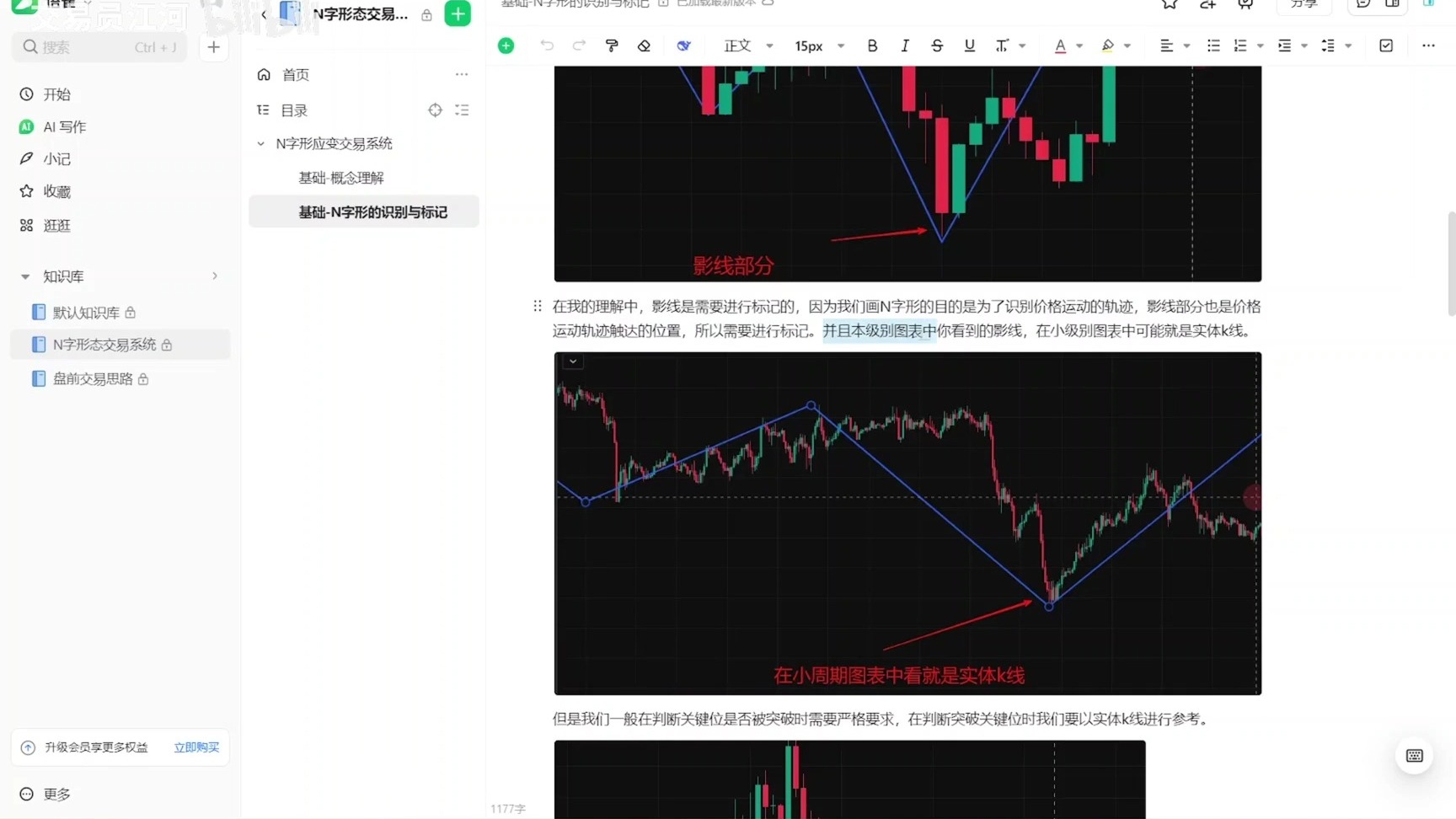Image resolution: width=1456 pixels, height=819 pixels.
Task: Click the green insert plus button in toolbar
Action: (x=506, y=45)
